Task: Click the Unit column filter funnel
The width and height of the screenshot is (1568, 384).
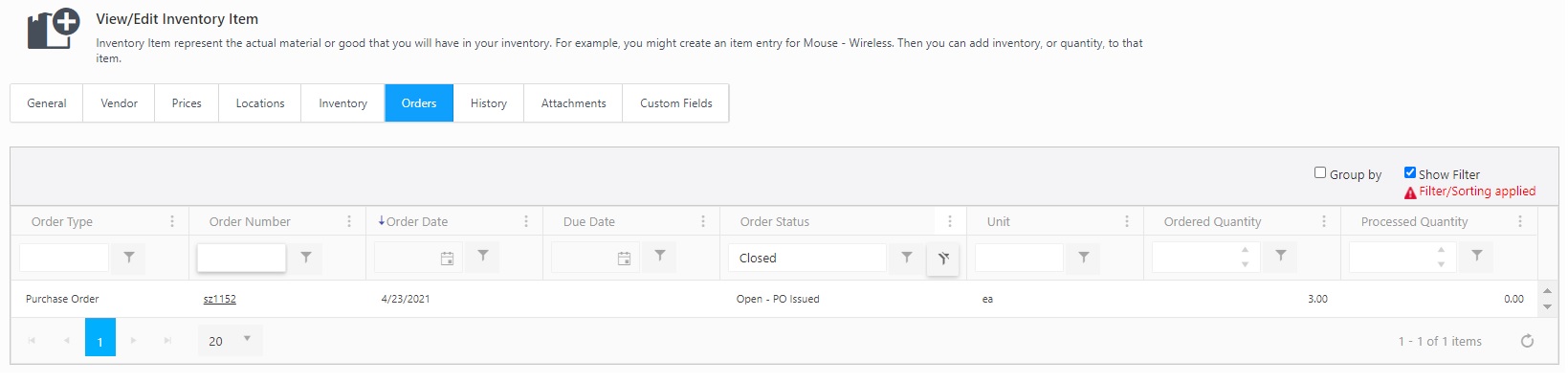Action: click(1084, 257)
